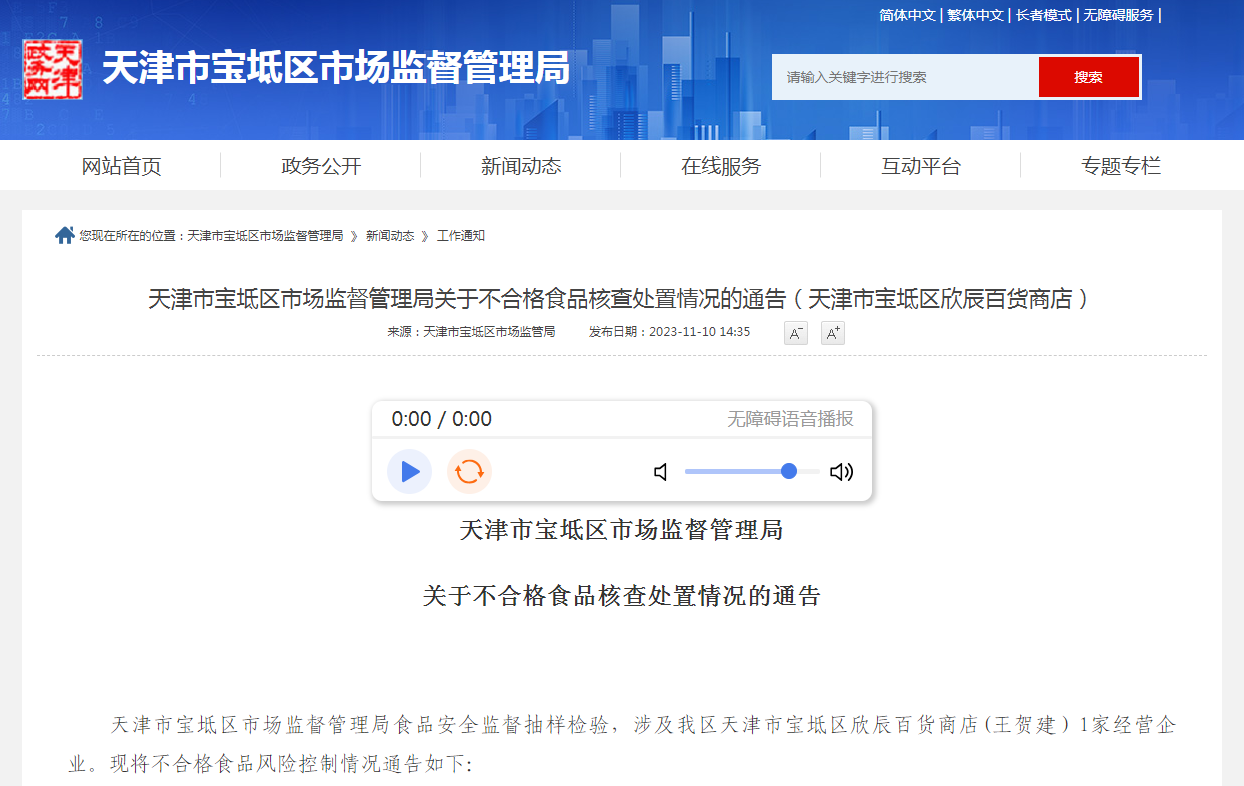Increase font size with A+ icon
This screenshot has height=786, width=1244.
[832, 333]
